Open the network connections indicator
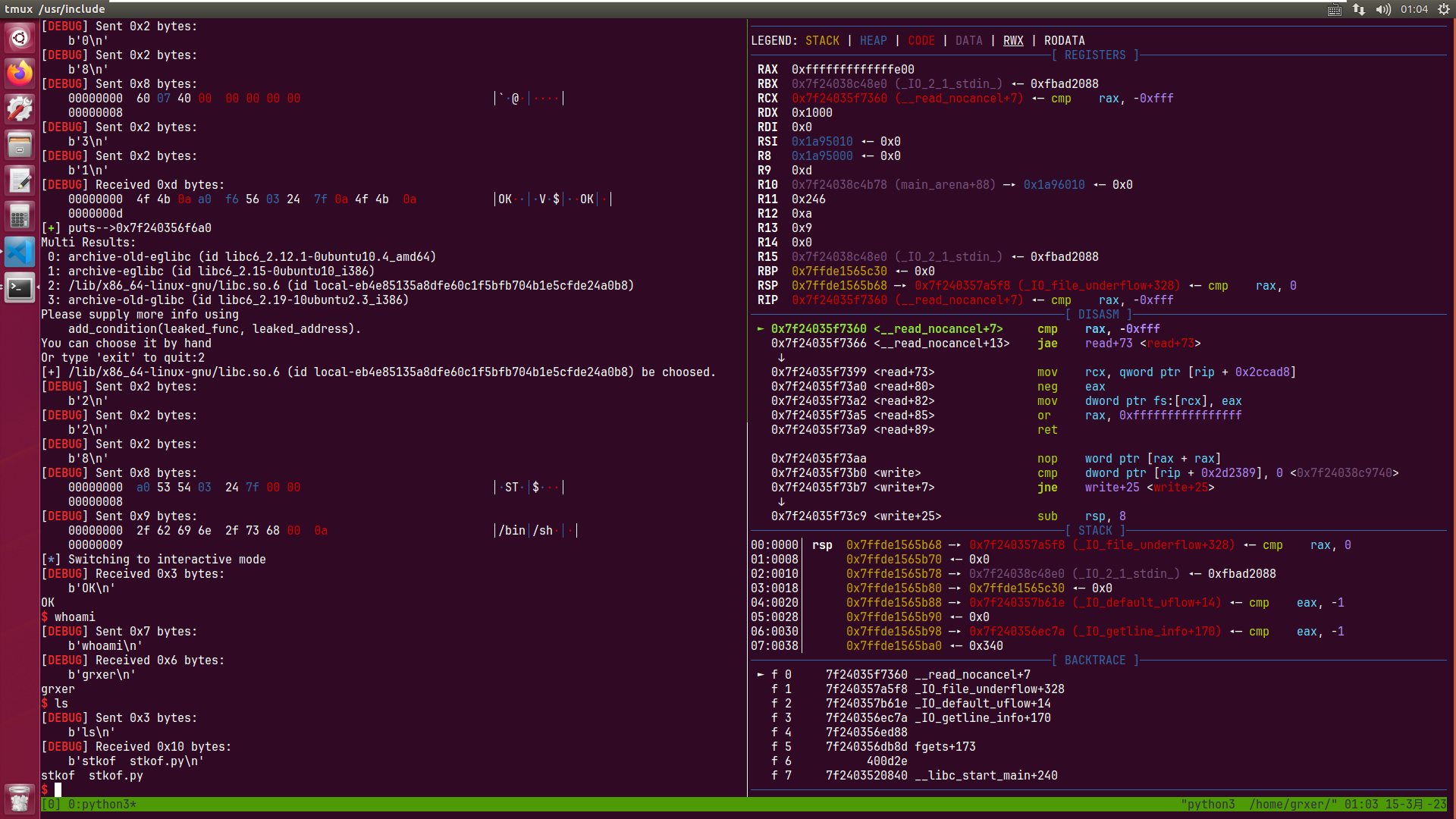 click(1359, 9)
